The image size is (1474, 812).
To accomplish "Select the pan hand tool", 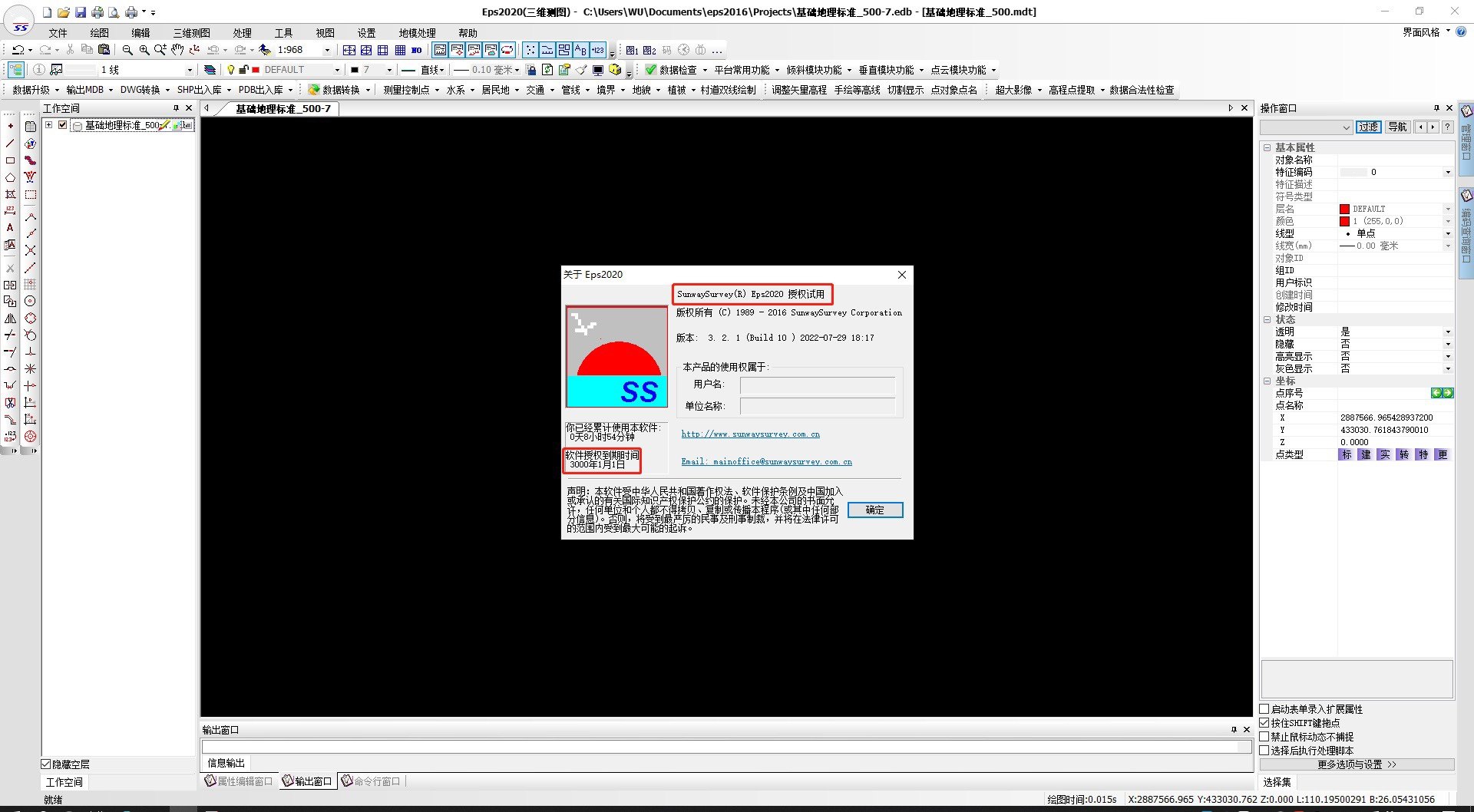I will tap(177, 50).
